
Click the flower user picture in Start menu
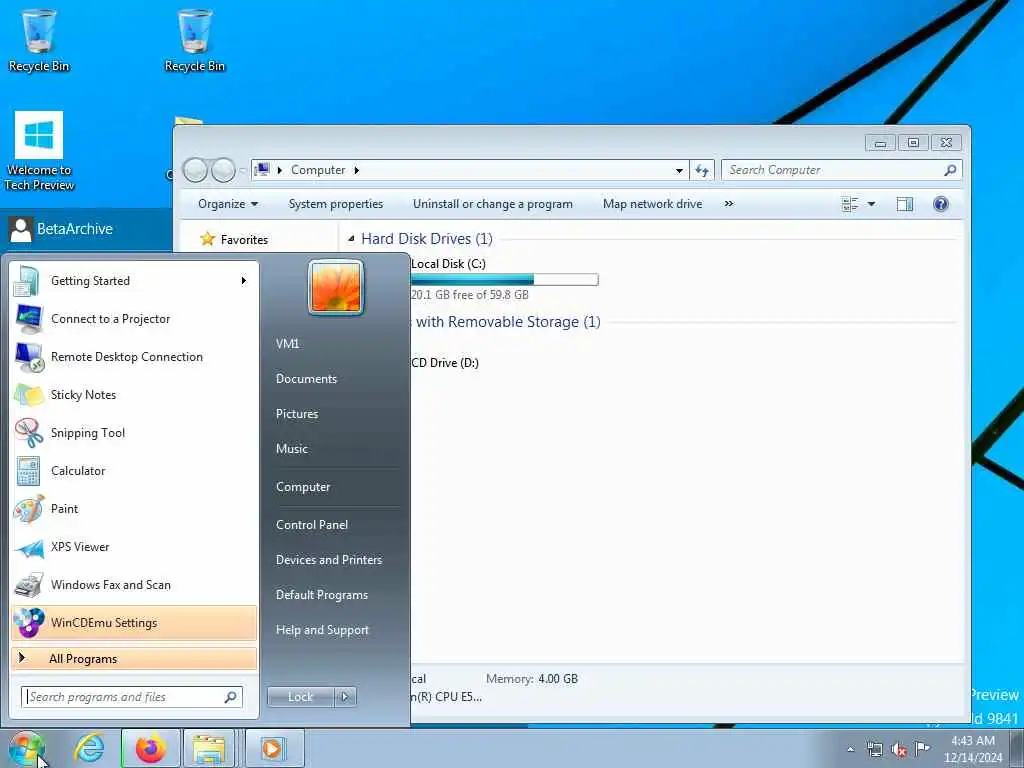pyautogui.click(x=336, y=287)
